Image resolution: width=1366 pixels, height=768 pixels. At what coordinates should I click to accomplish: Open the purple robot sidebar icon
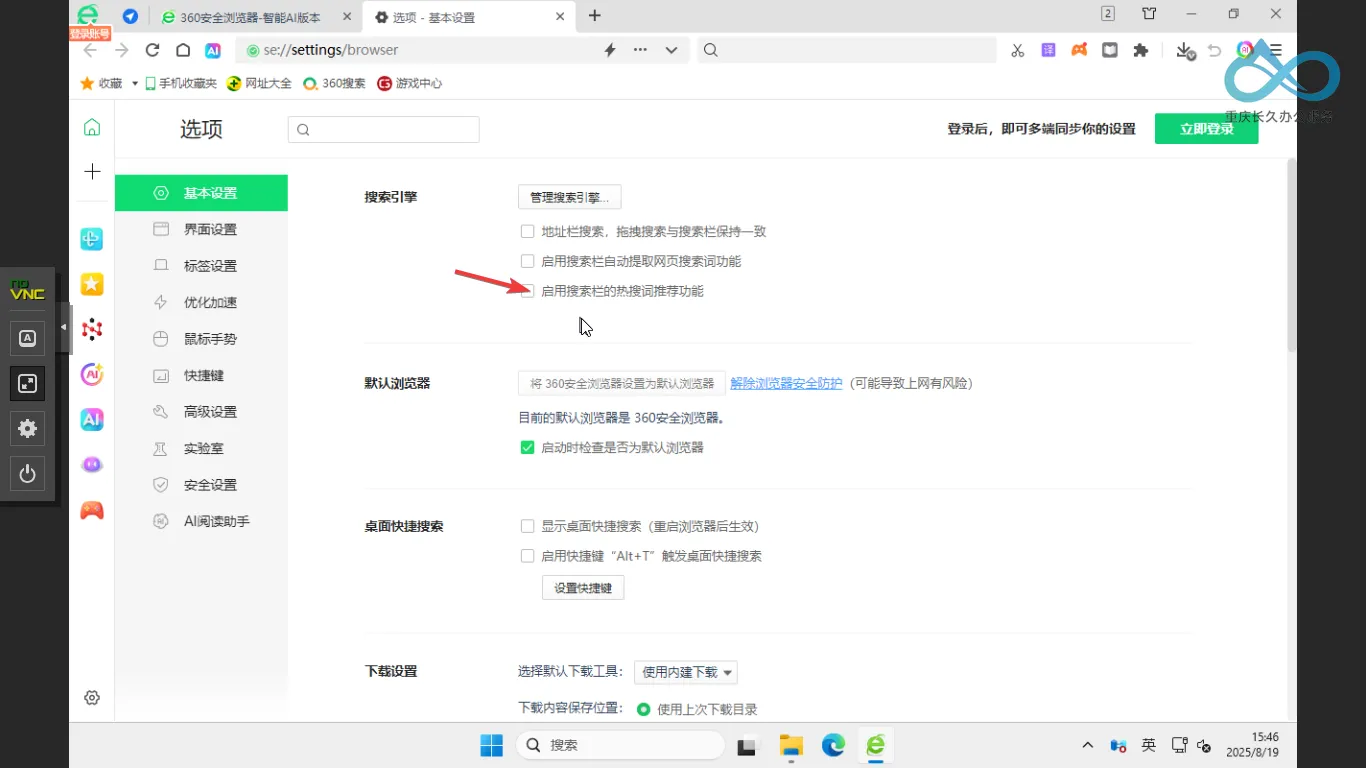pyautogui.click(x=92, y=465)
